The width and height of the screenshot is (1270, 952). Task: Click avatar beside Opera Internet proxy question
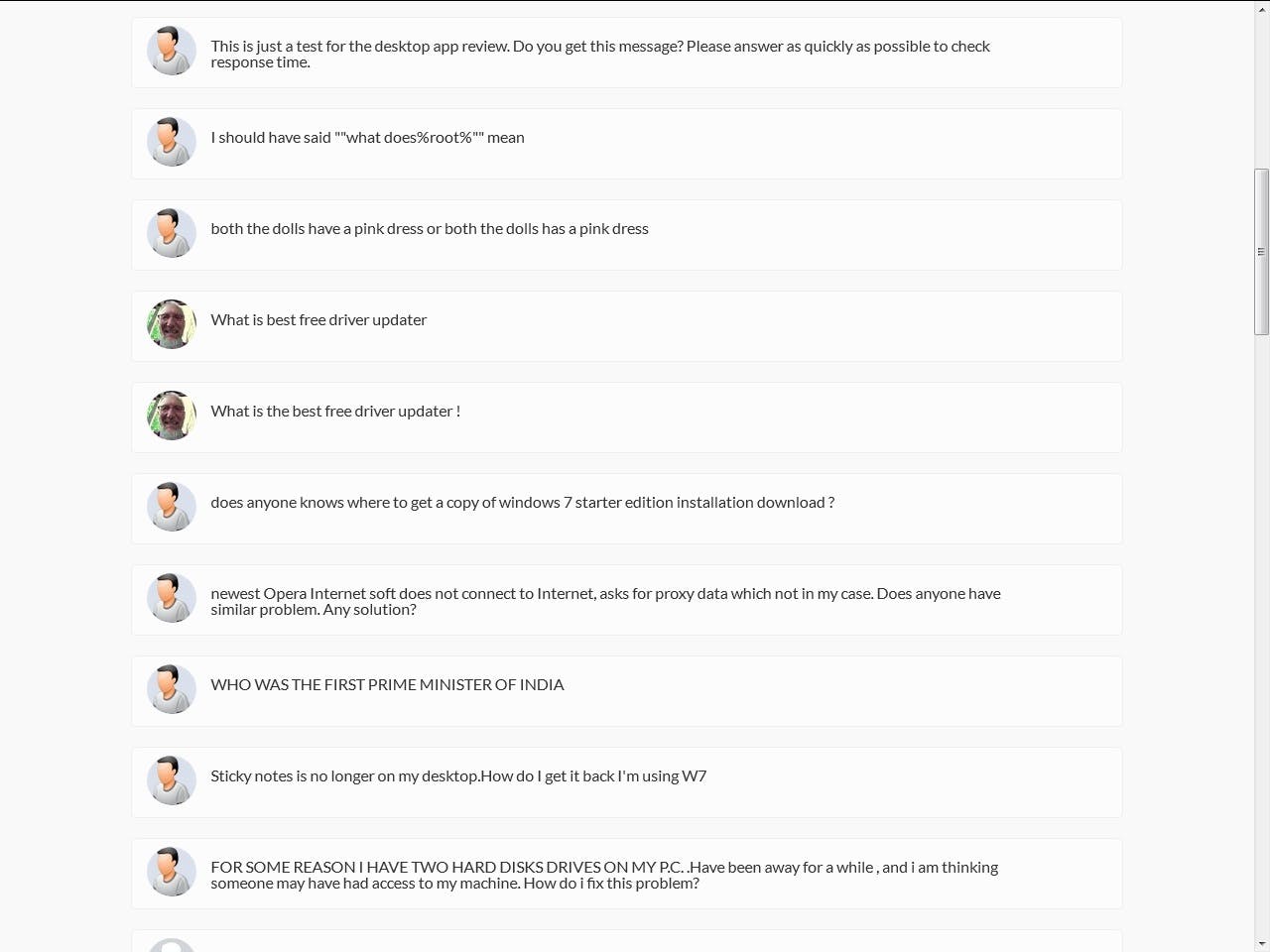point(172,598)
